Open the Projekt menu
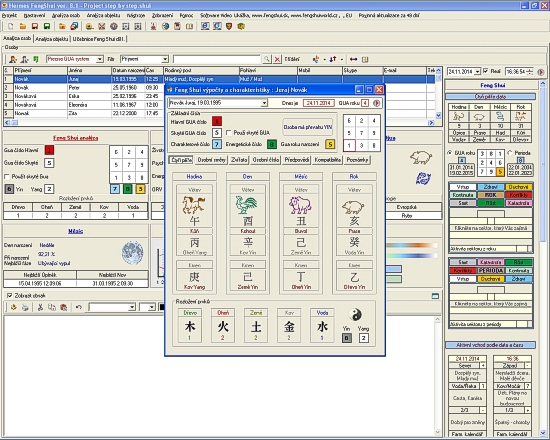 [x=9, y=15]
